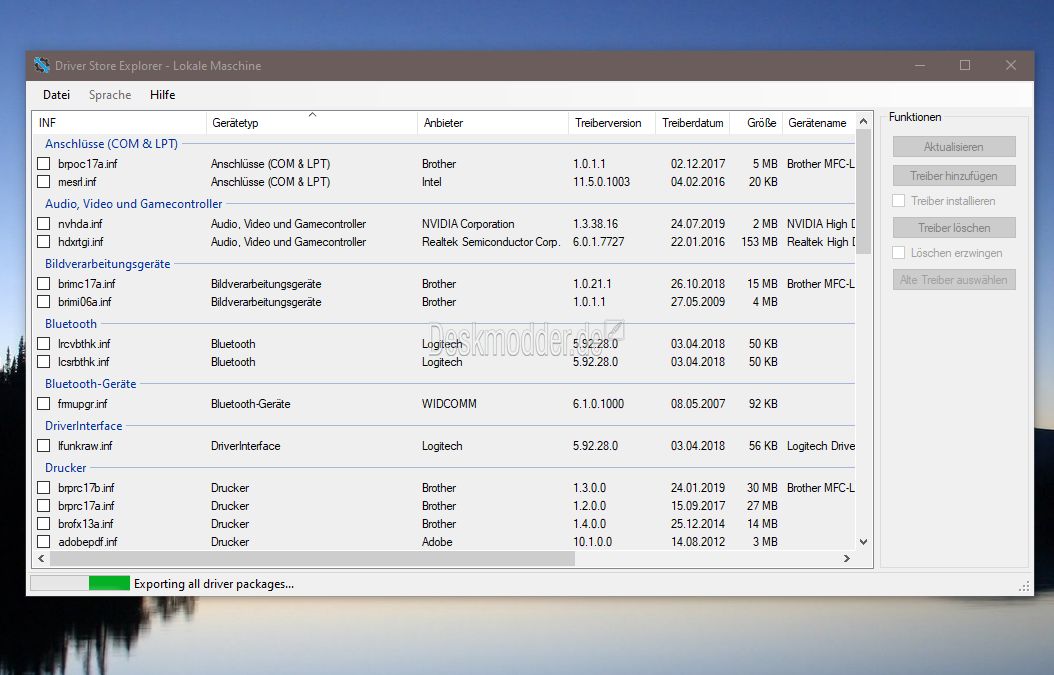Click the Logitech Drive device name cell
Screen dimensions: 1054x675
coord(821,446)
